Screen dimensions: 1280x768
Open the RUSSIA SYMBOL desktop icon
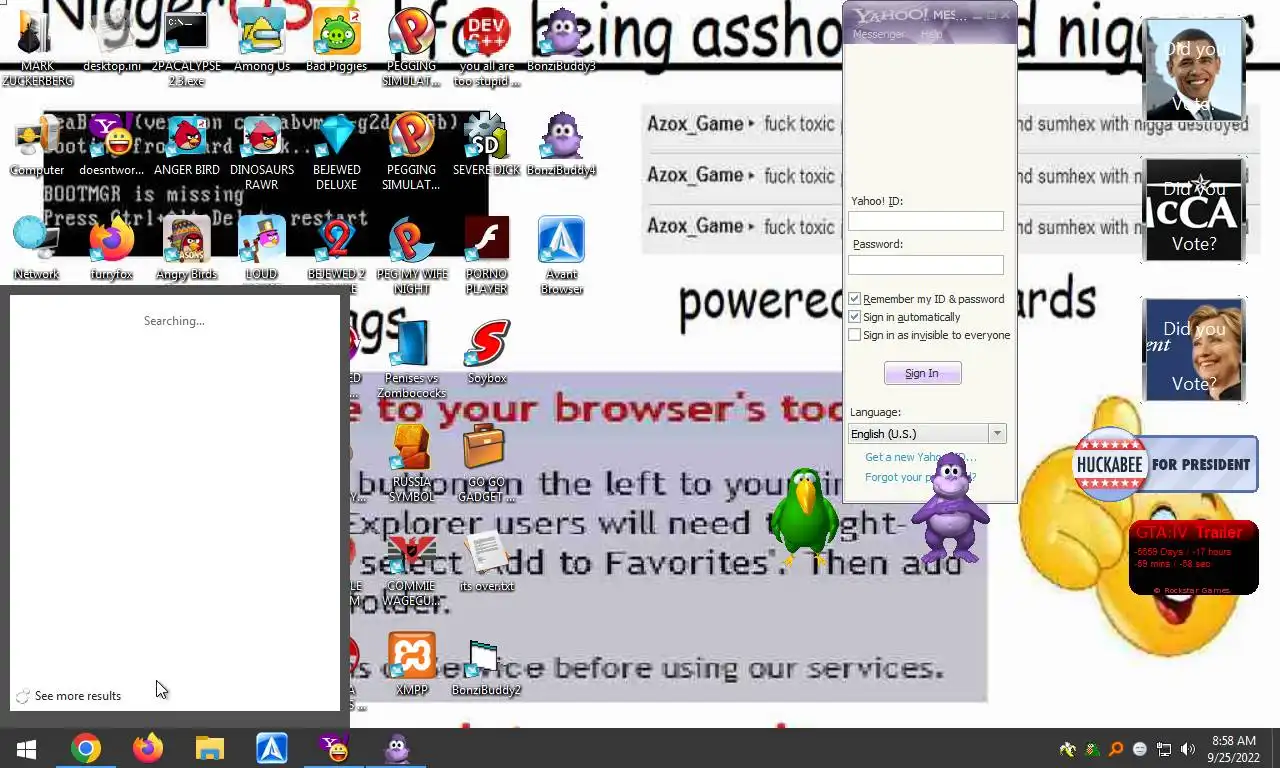click(411, 463)
